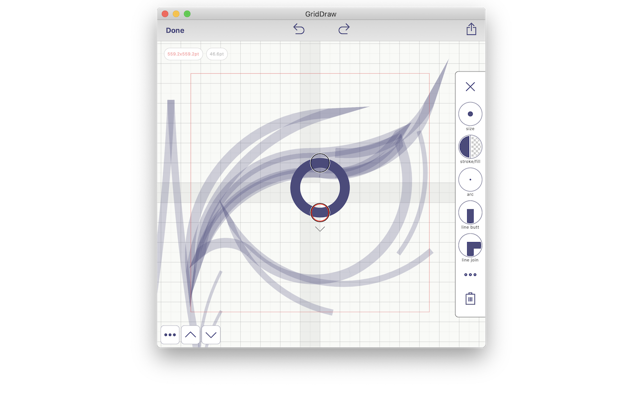Show more options in right tool panel

coord(470,275)
